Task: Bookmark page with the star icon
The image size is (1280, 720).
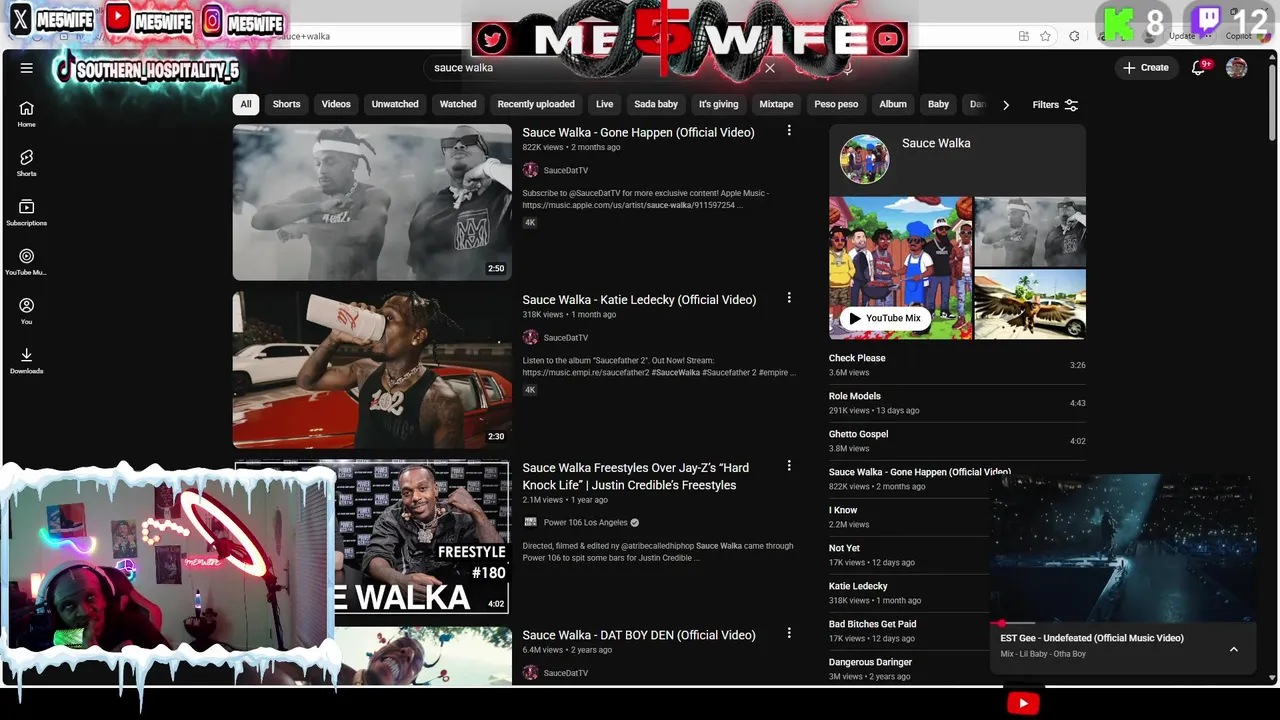Action: click(1045, 36)
